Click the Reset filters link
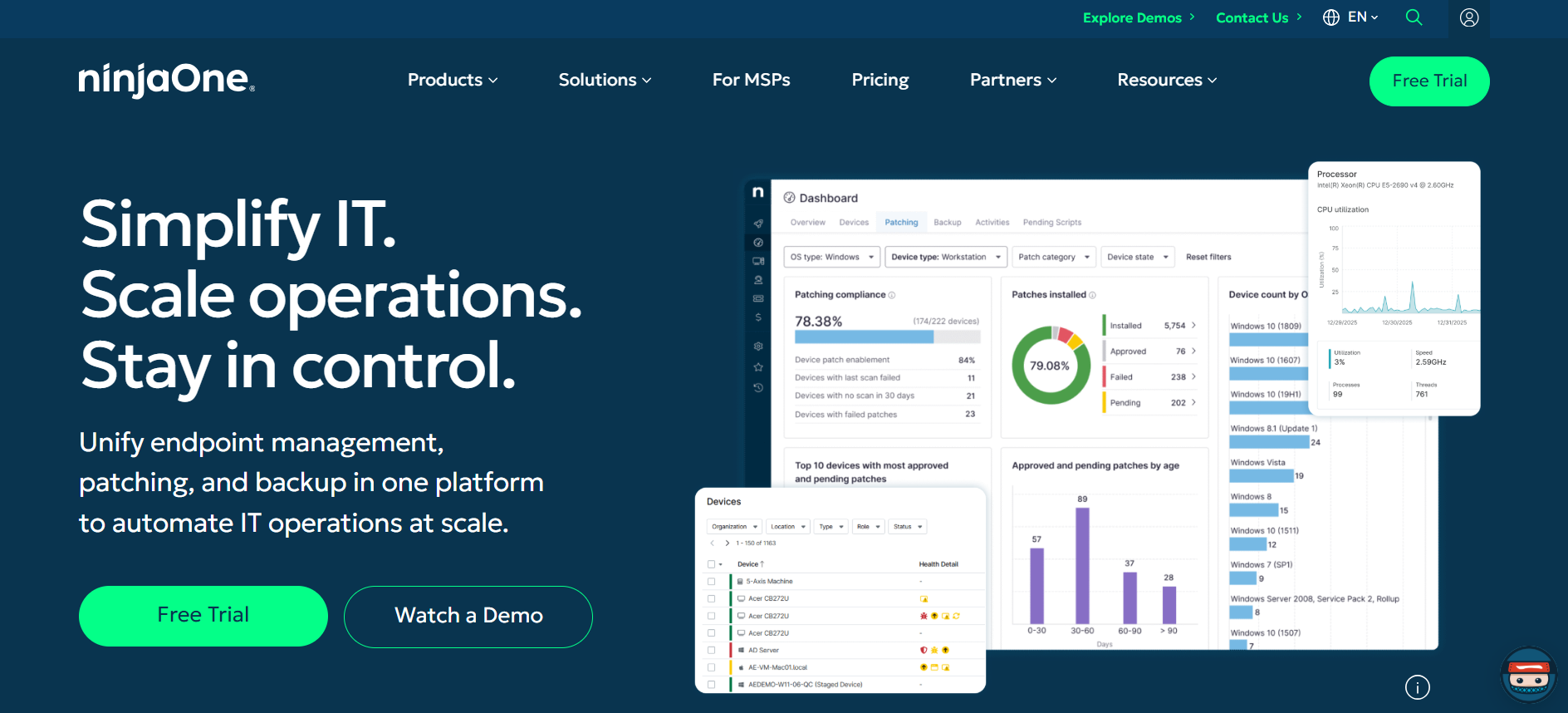This screenshot has width=1568, height=713. coord(1208,257)
